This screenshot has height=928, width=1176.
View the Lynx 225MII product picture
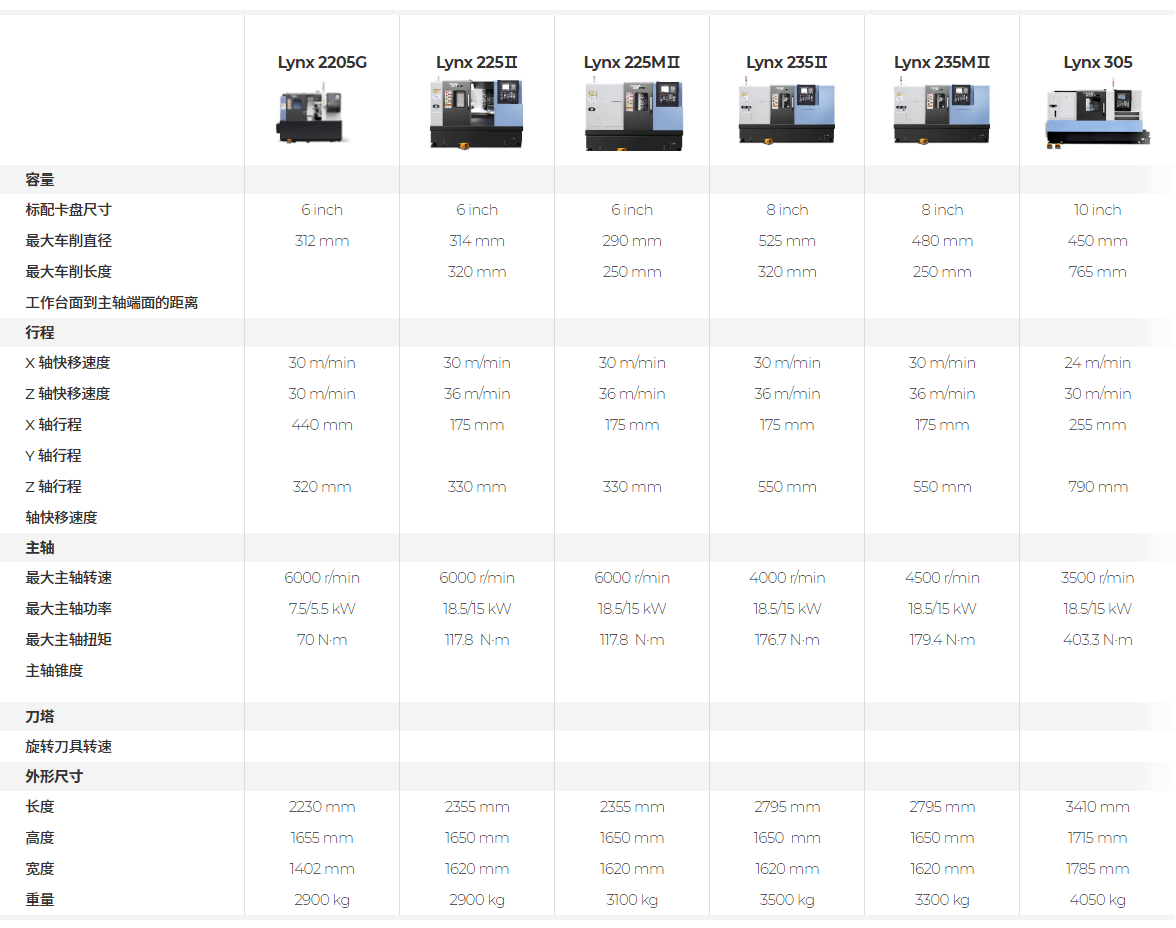(x=633, y=115)
